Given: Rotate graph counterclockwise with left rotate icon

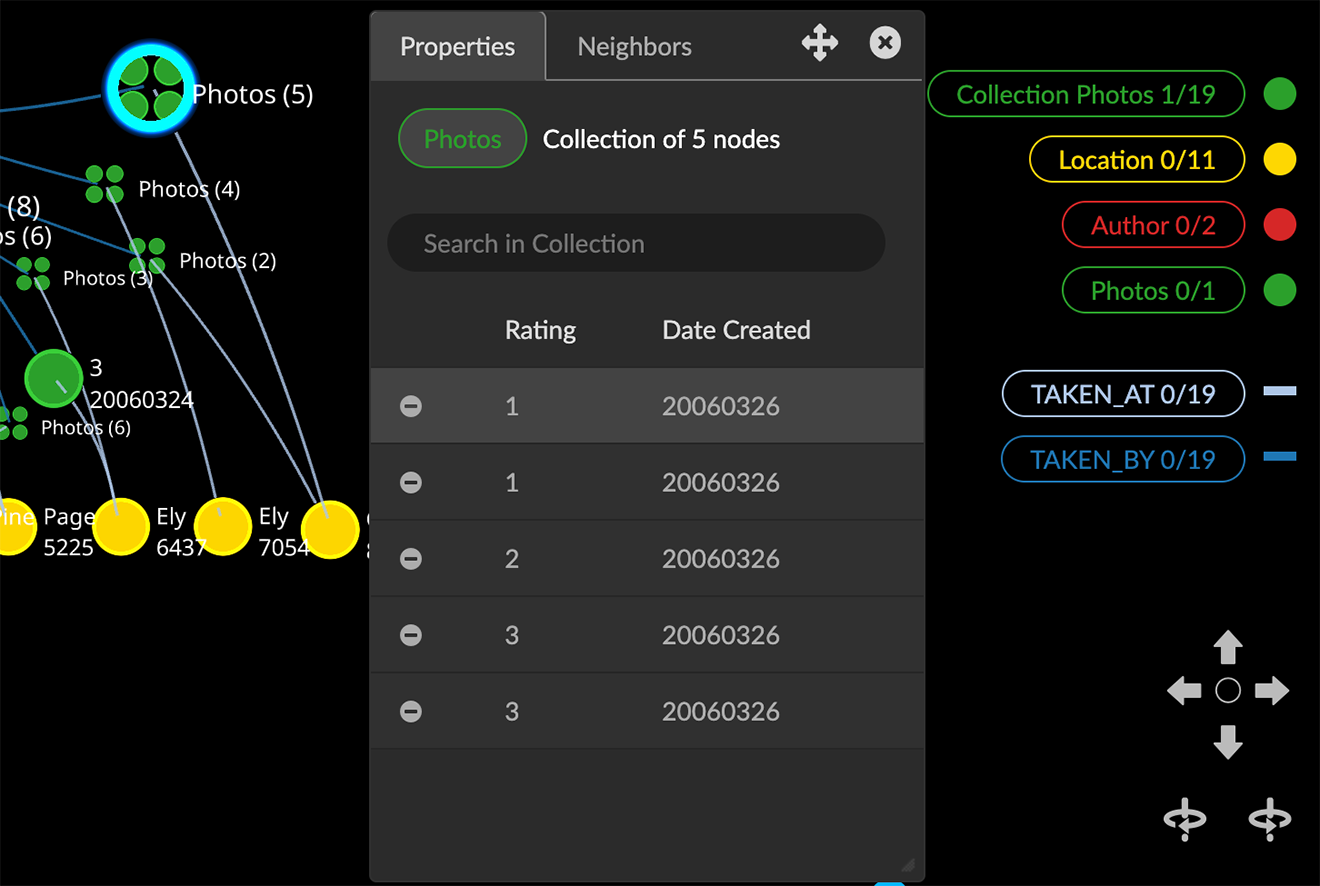Looking at the screenshot, I should coord(1185,819).
